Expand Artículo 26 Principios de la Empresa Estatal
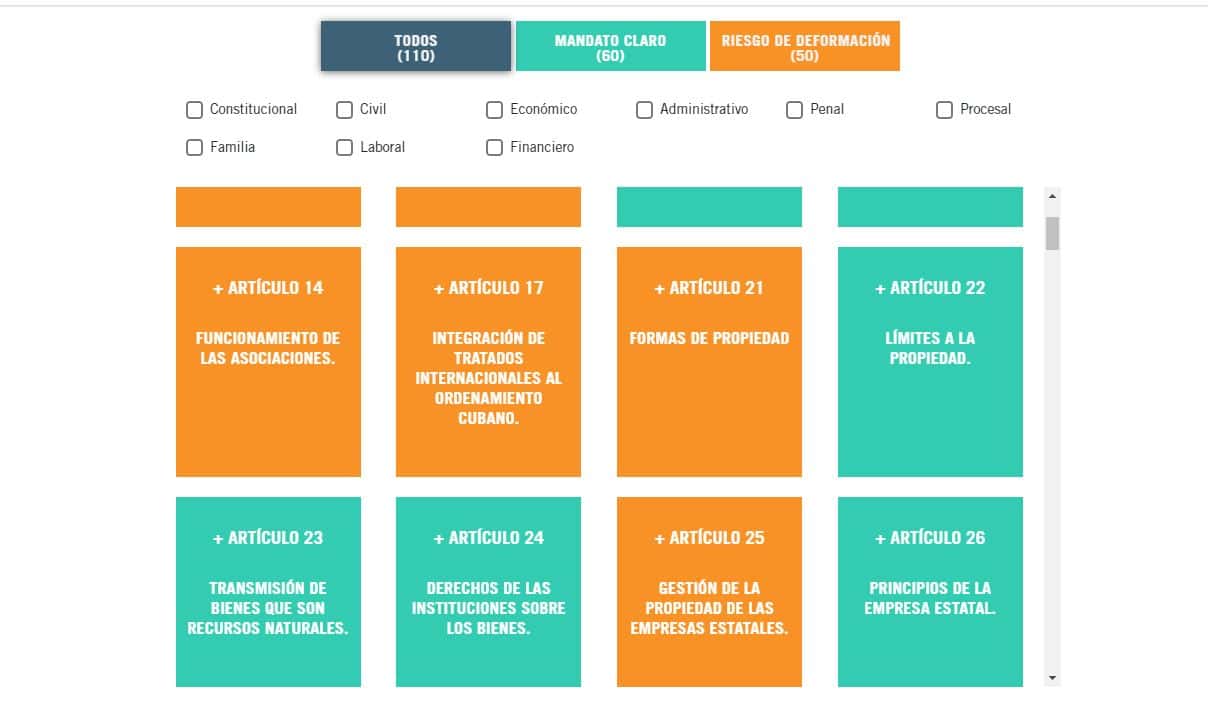The width and height of the screenshot is (1208, 708). [x=930, y=592]
